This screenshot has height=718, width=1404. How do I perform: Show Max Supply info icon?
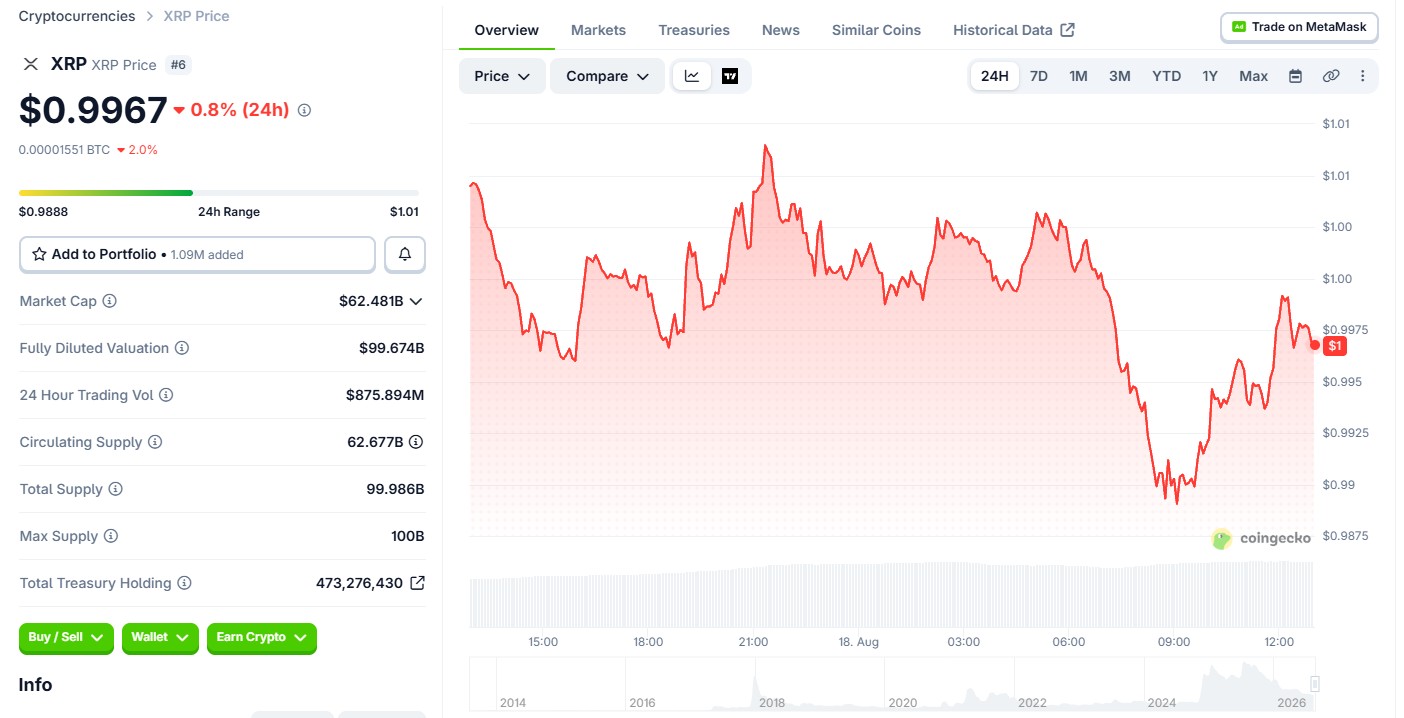[111, 536]
